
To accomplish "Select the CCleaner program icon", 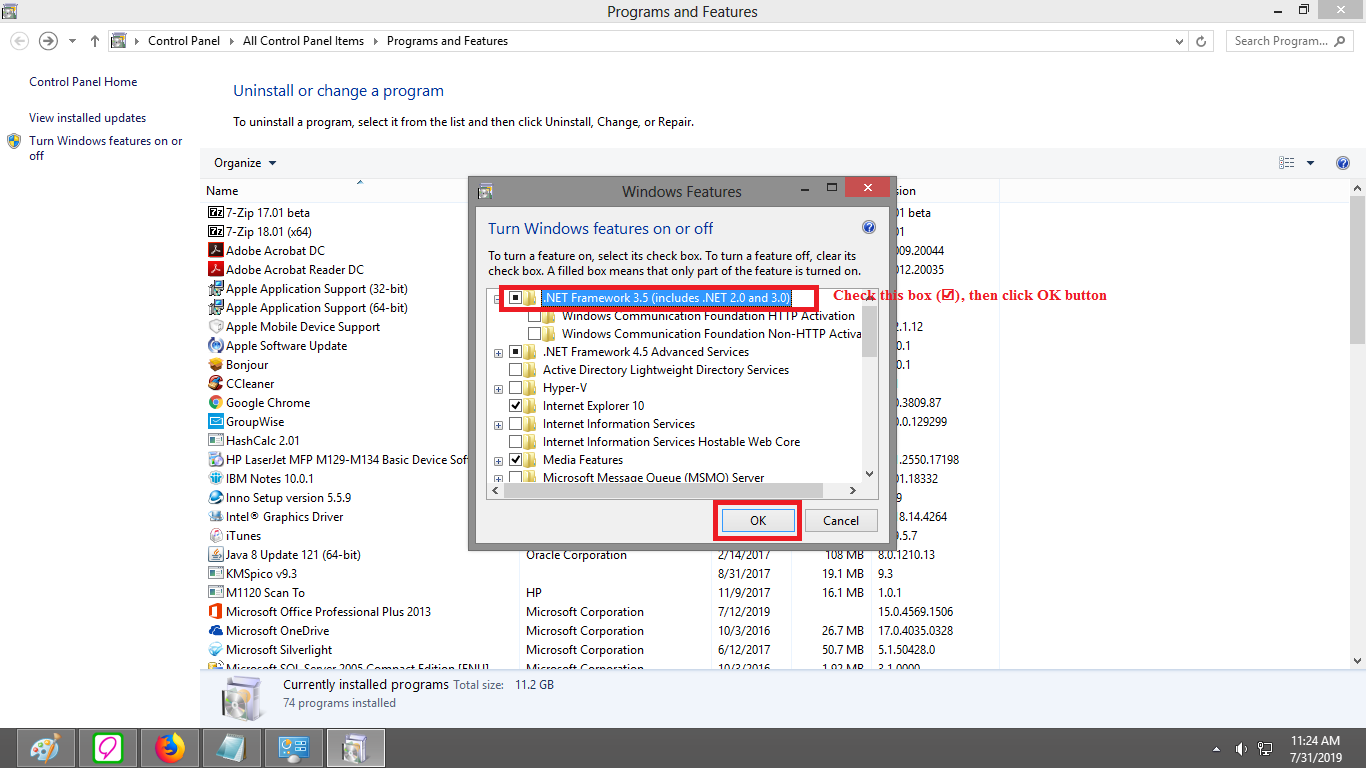I will click(x=215, y=384).
